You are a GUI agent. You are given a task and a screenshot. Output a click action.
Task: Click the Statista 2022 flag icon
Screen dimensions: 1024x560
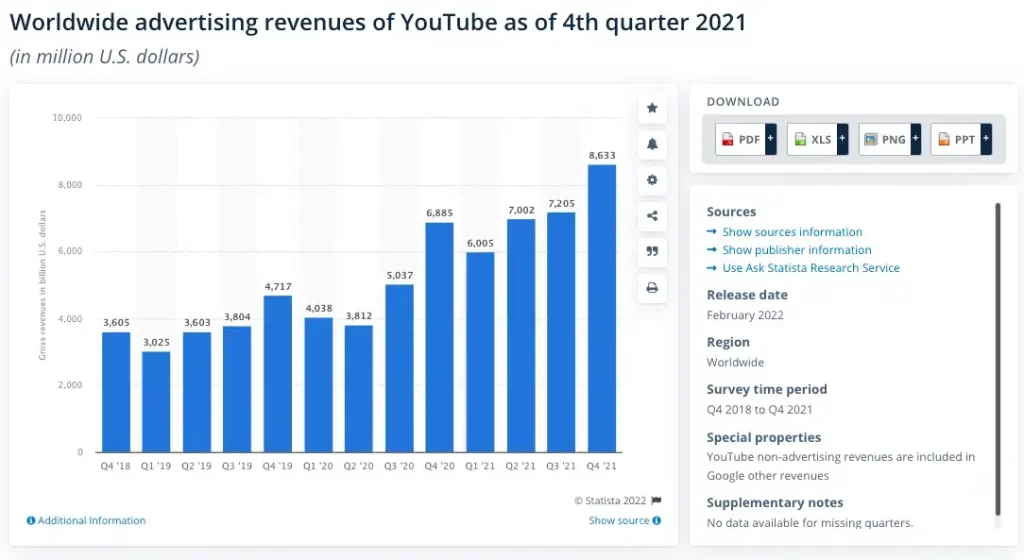coord(657,501)
